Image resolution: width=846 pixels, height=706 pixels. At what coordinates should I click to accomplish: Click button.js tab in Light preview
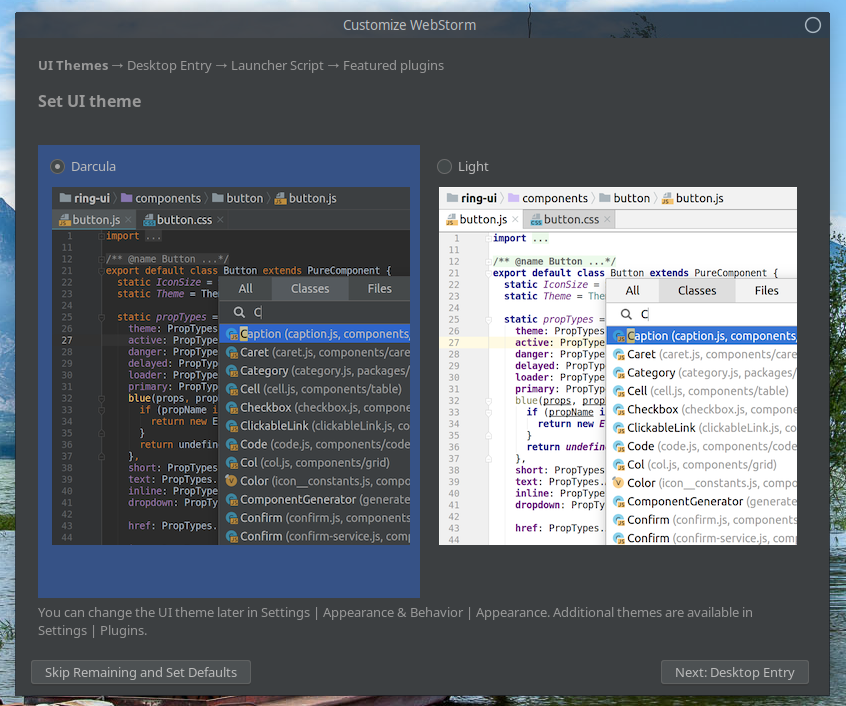[482, 220]
